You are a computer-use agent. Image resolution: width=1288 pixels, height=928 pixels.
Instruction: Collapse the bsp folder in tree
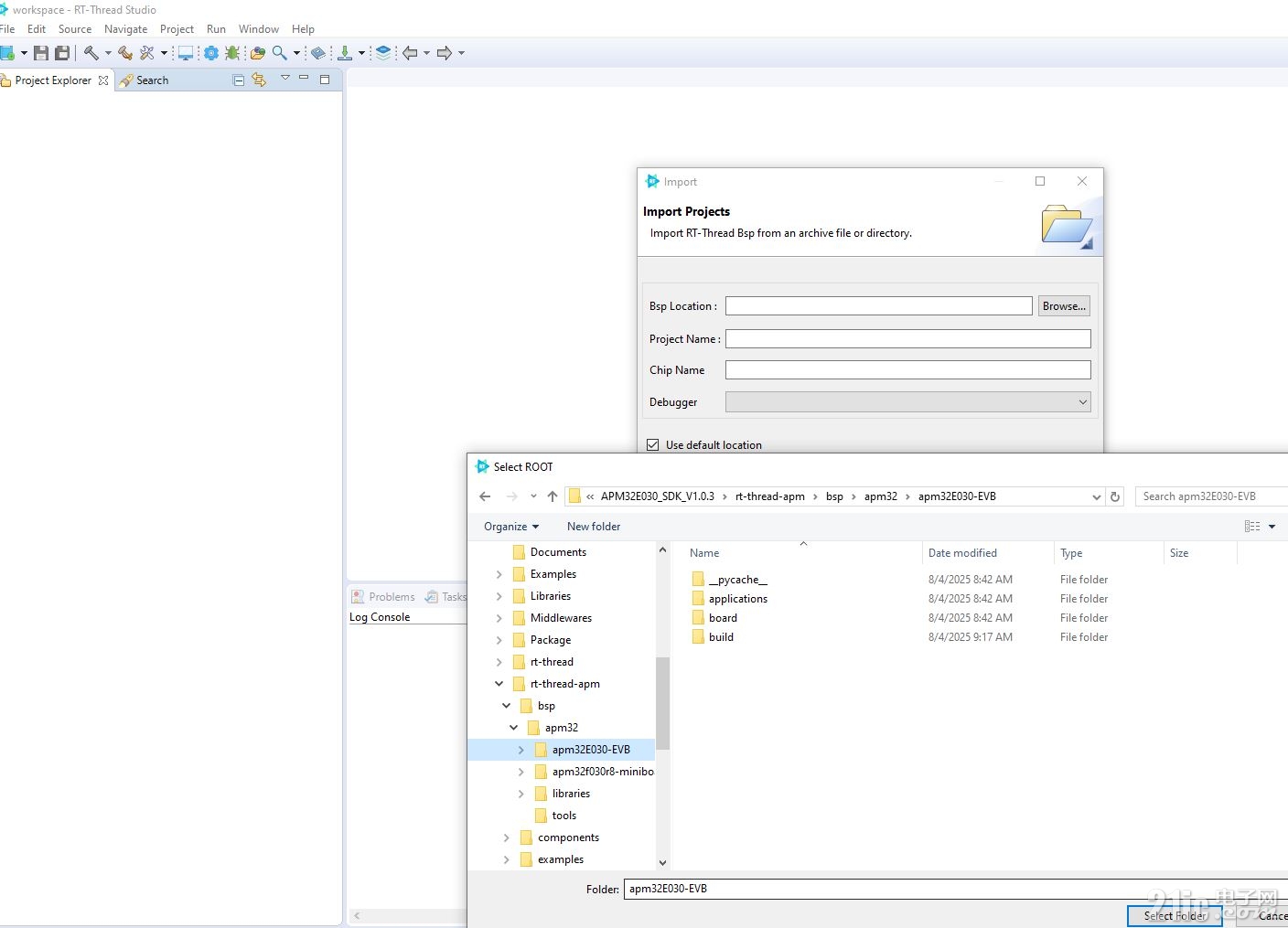pos(506,706)
